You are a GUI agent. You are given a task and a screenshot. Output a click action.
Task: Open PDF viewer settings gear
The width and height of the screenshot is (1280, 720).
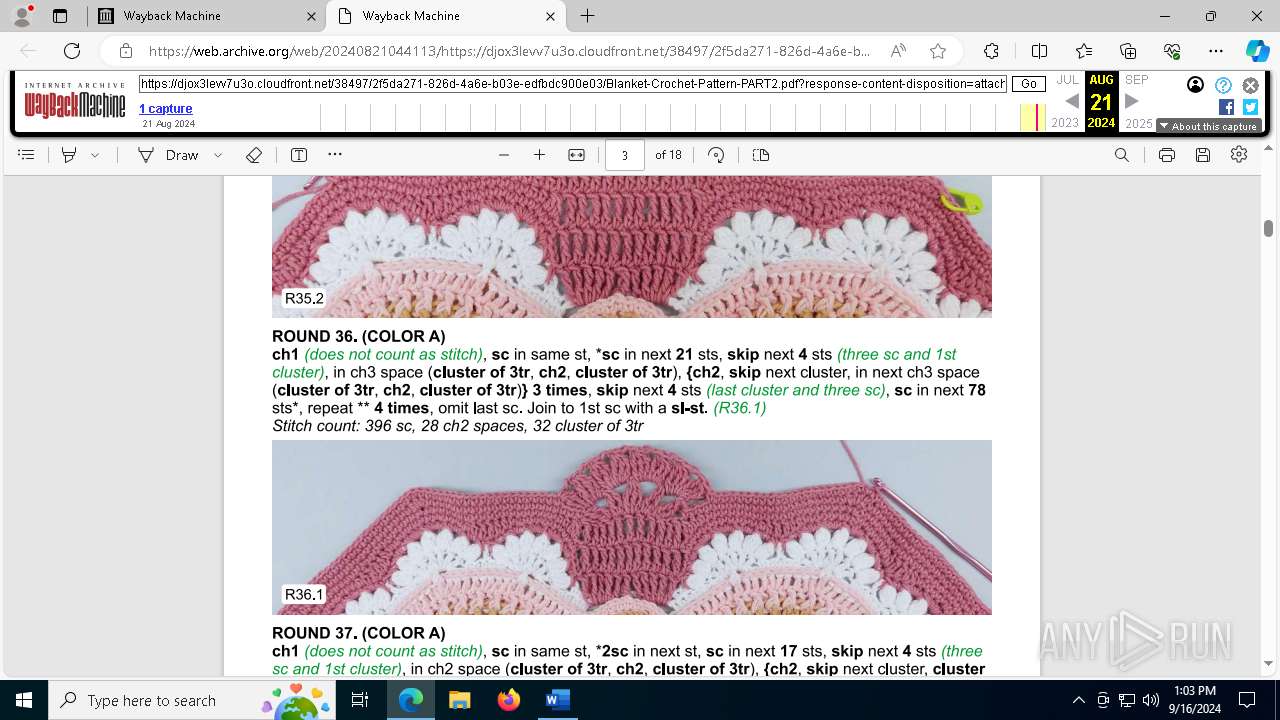(x=1240, y=155)
